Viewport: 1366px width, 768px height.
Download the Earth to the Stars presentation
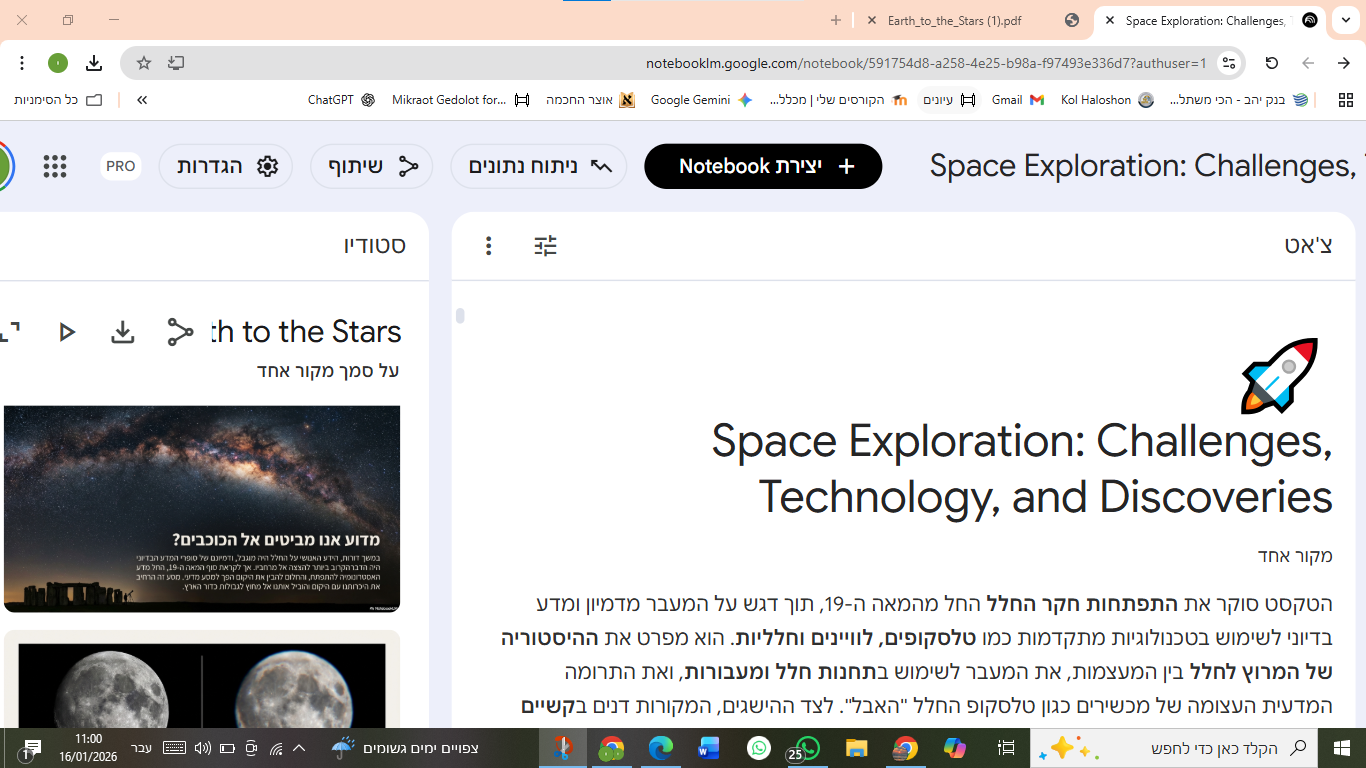[122, 332]
